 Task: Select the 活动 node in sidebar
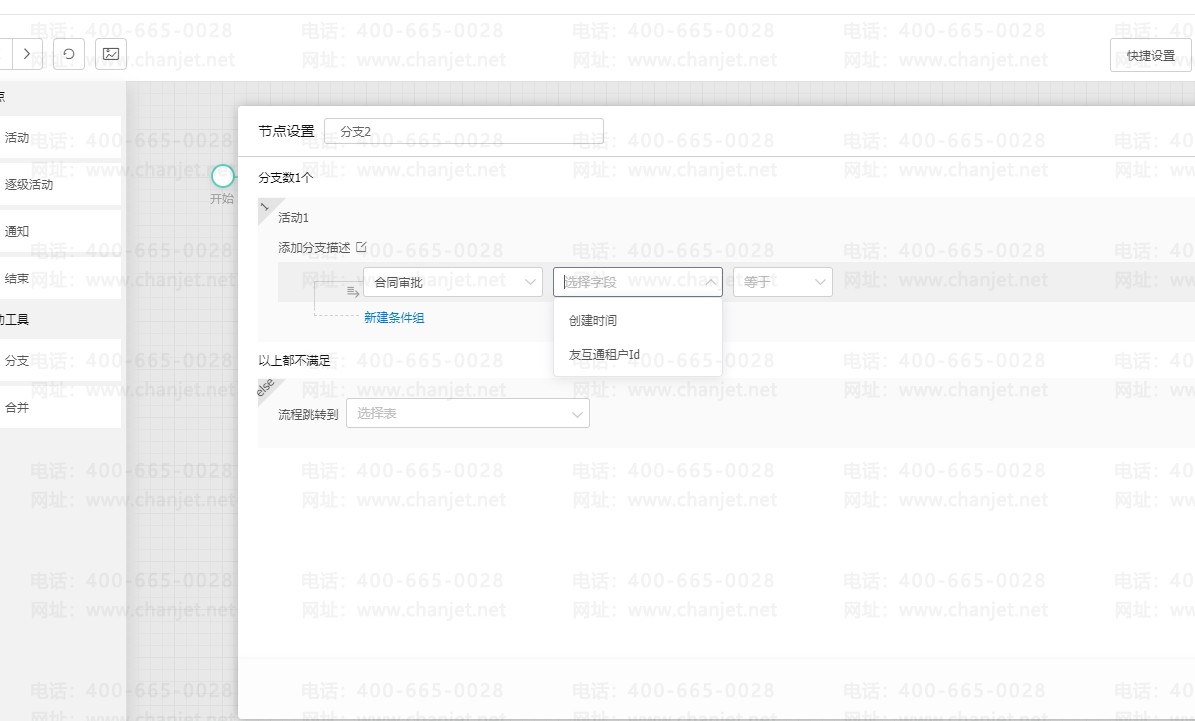point(59,137)
